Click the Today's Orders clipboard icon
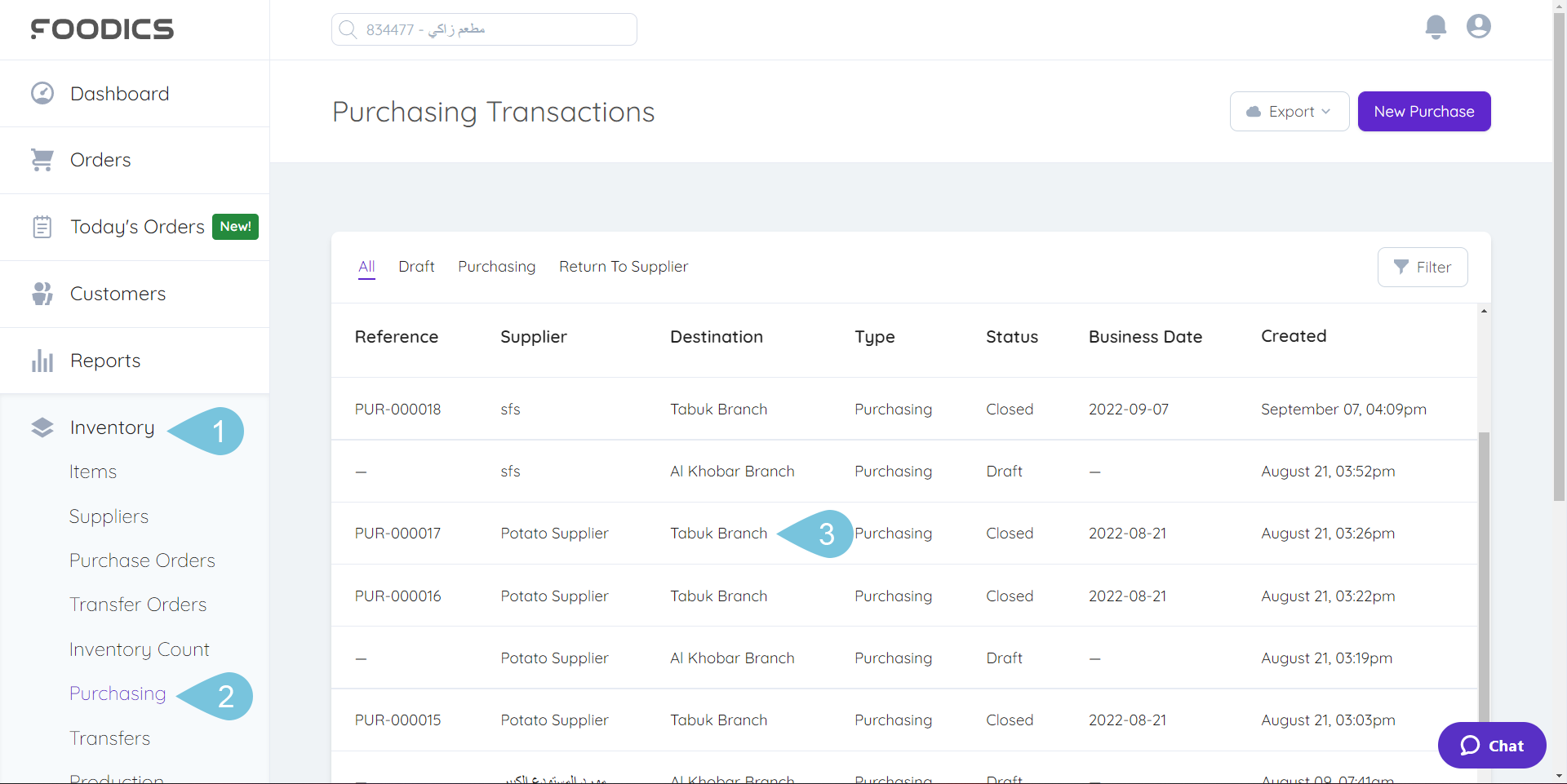The image size is (1567, 784). tap(42, 226)
